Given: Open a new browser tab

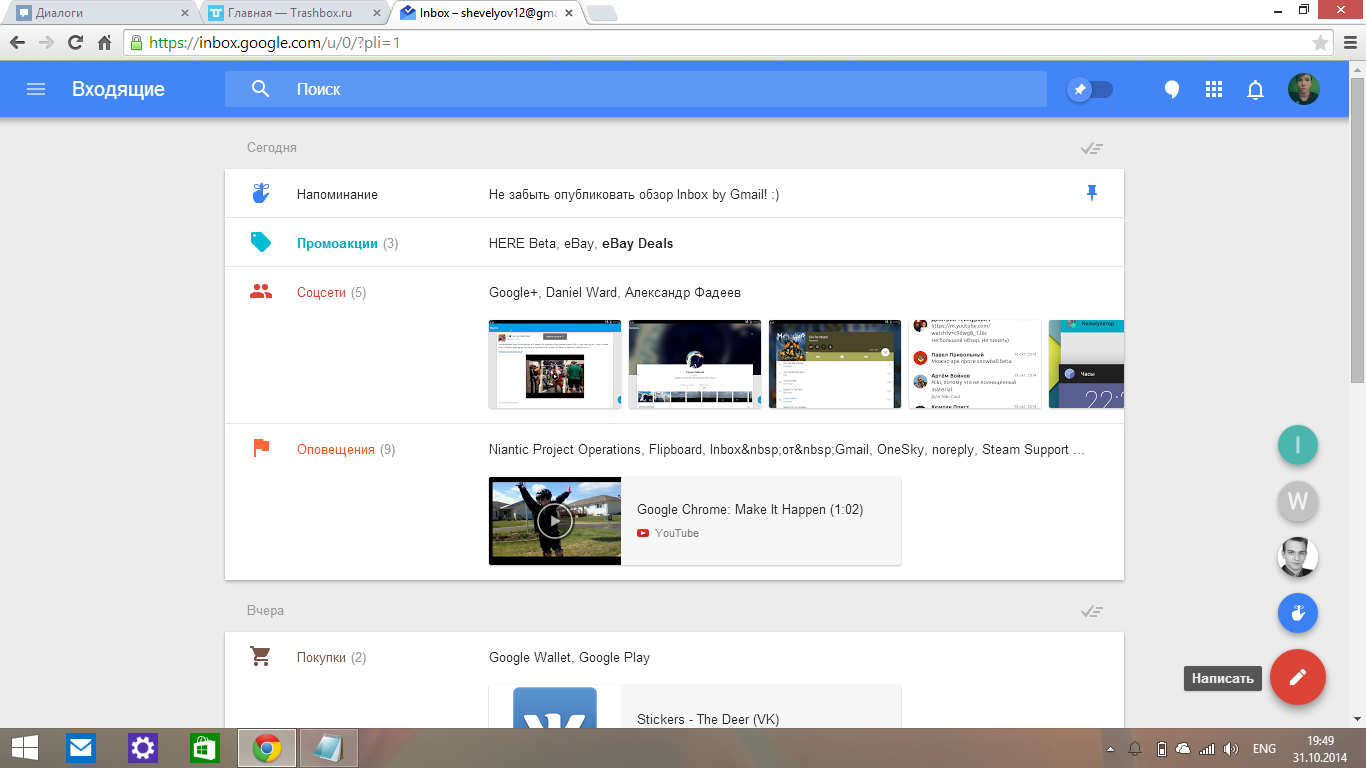Looking at the screenshot, I should (x=602, y=13).
